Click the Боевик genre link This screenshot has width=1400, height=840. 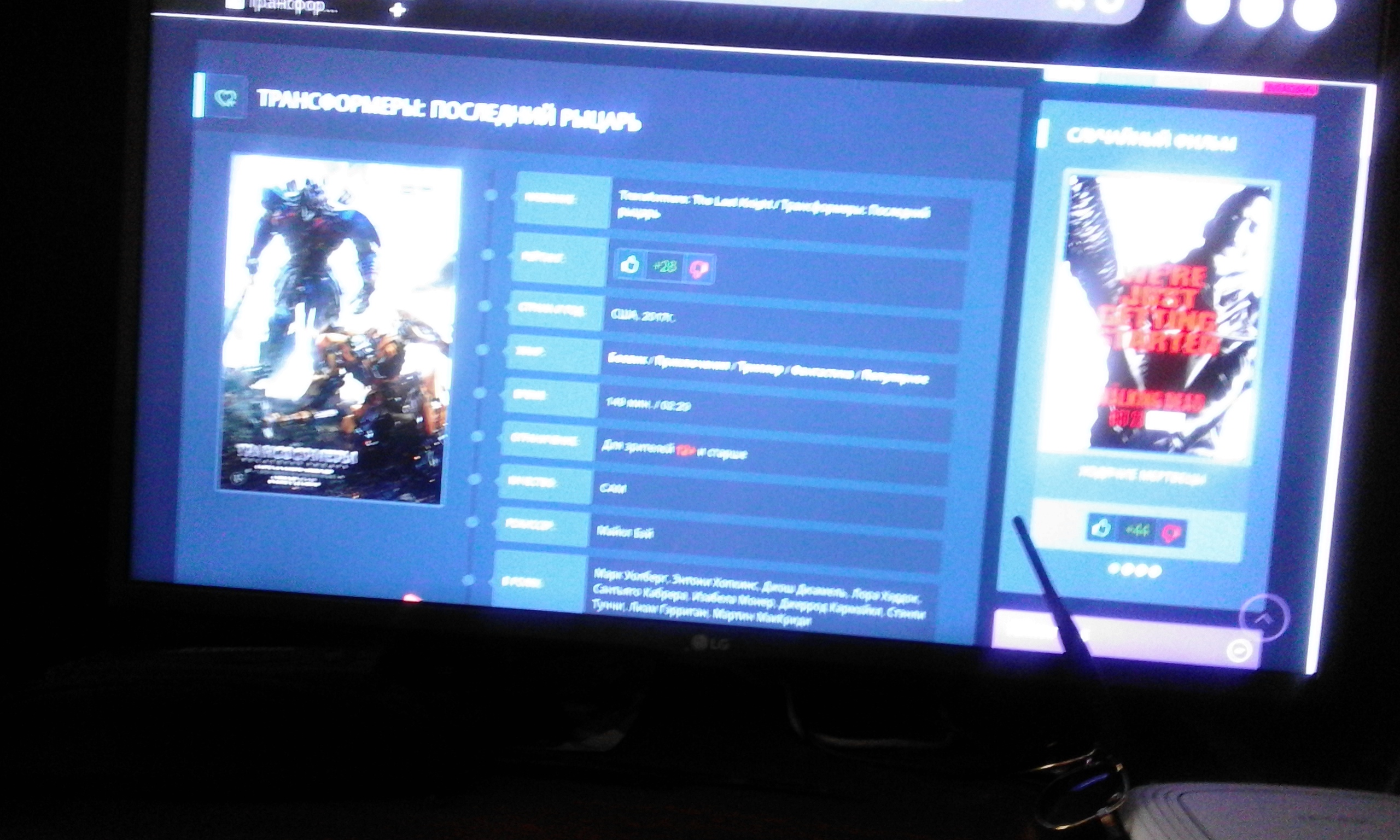627,360
